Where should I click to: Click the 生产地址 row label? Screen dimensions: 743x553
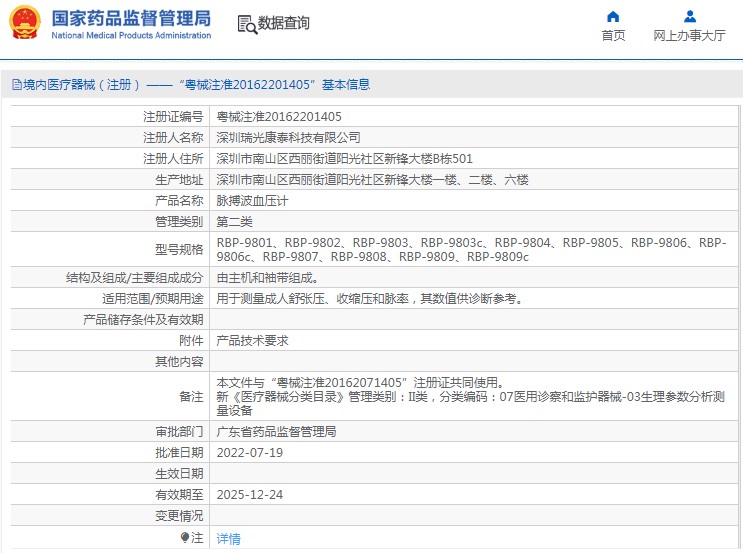point(179,180)
